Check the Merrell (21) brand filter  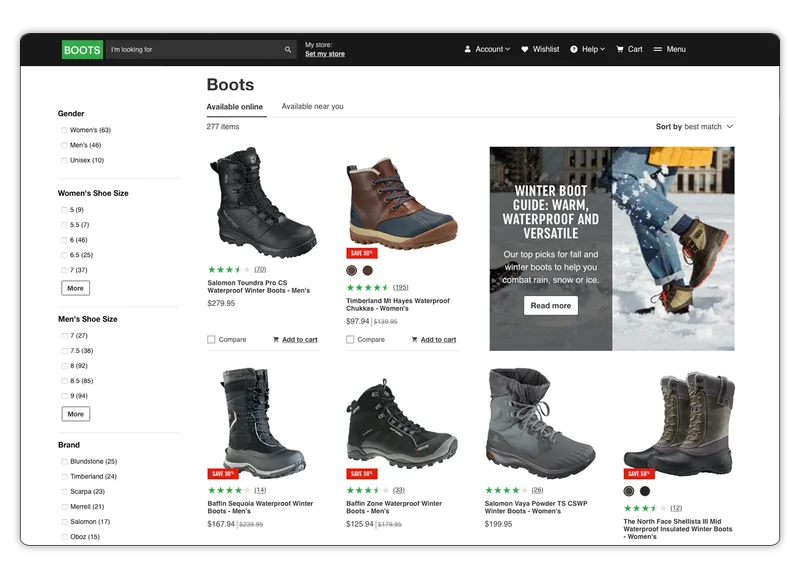64,507
